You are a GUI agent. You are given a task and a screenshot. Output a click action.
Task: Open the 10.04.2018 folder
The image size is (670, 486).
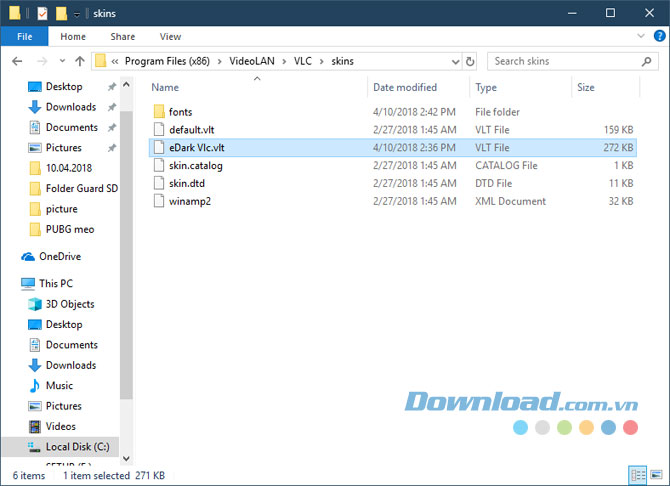click(69, 168)
